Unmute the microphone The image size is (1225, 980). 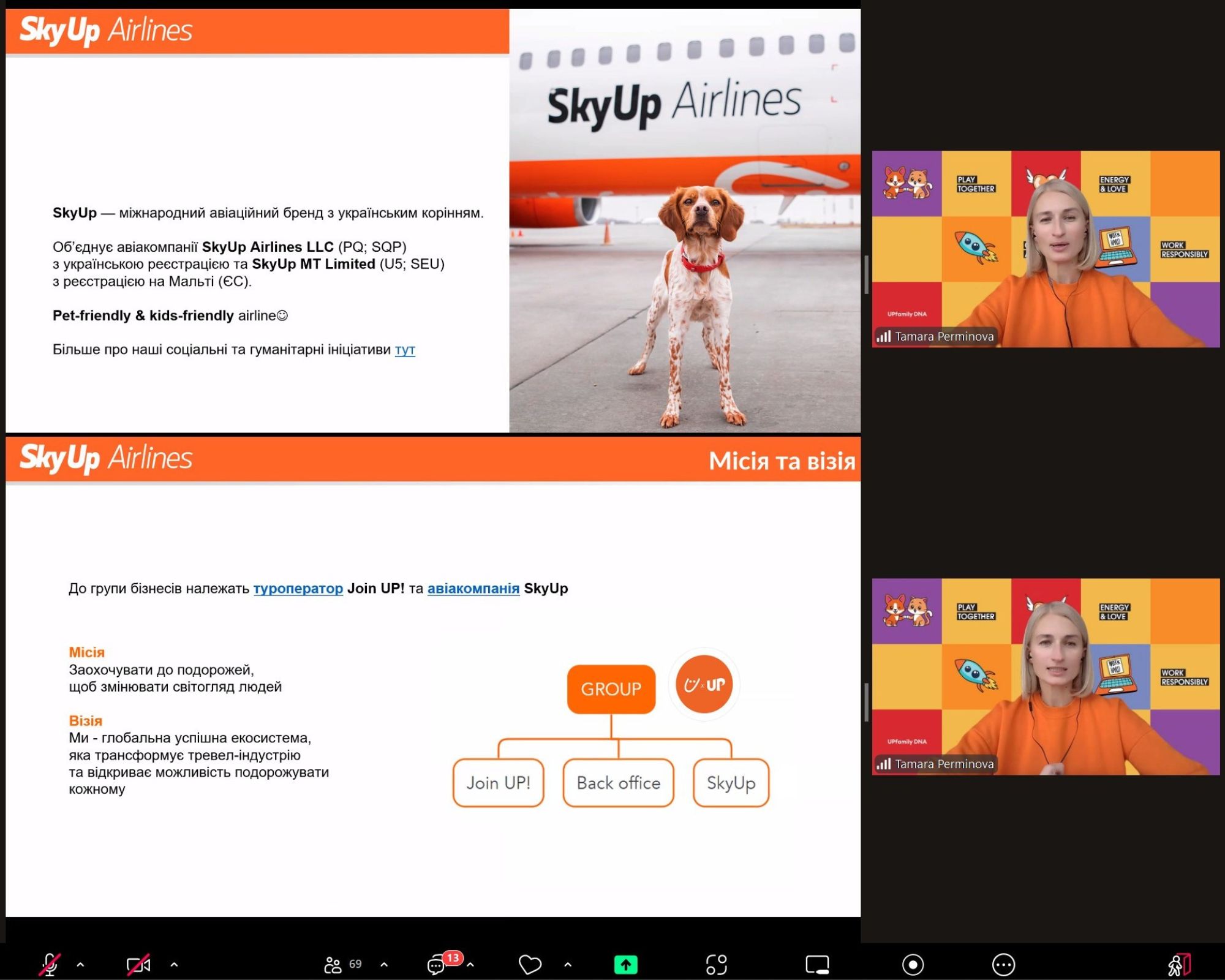point(50,965)
